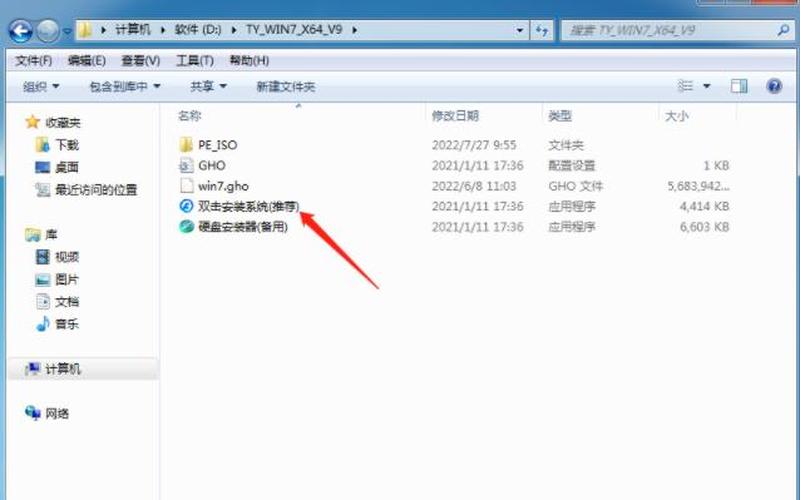Click the 2022/7/27 9:55 date cell
800x500 pixels.
coord(474,145)
